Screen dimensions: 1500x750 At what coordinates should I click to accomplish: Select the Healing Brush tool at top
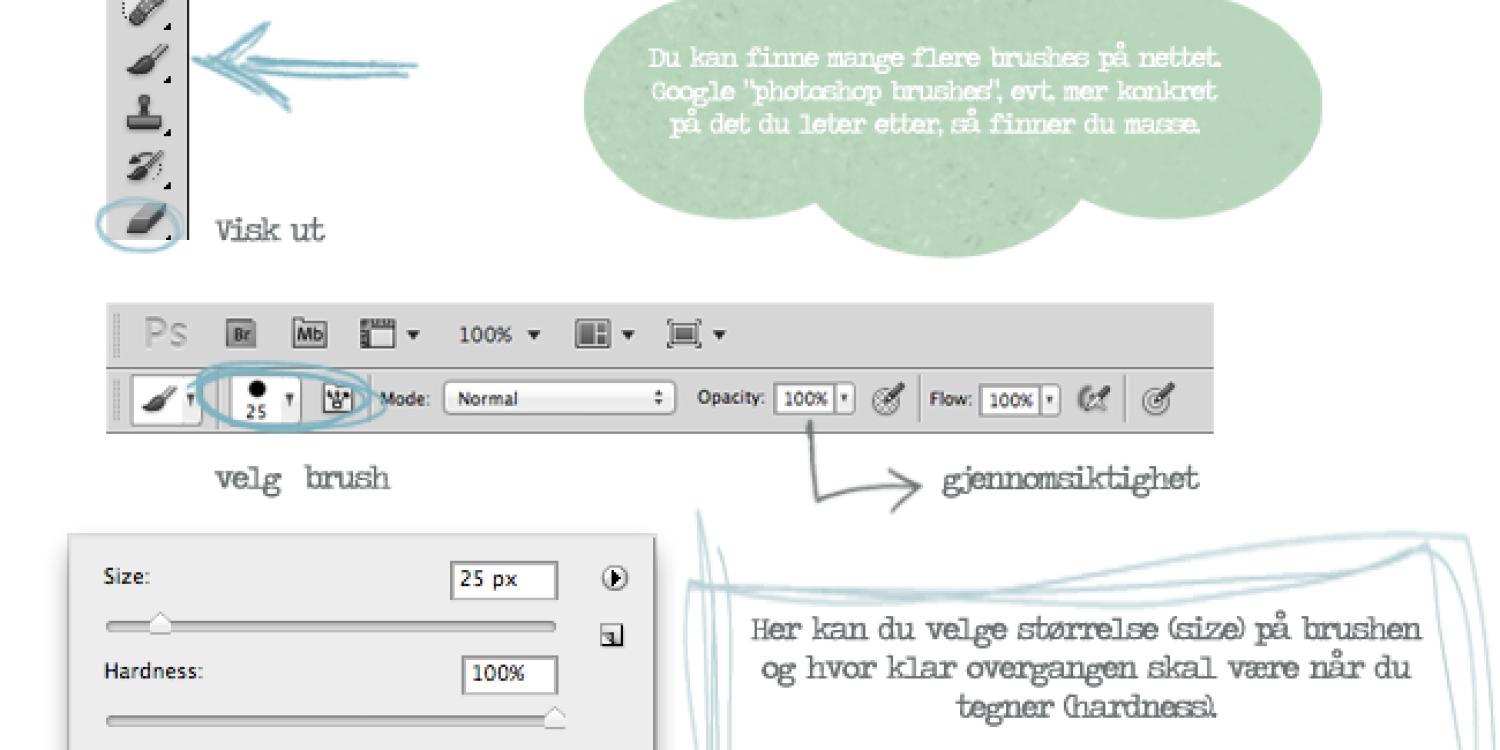[x=144, y=10]
